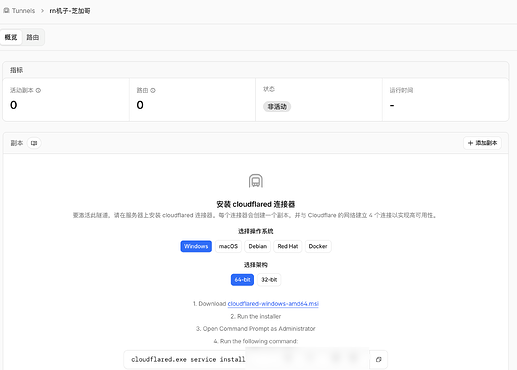The height and width of the screenshot is (370, 517).
Task: Choose the Debian operating system
Action: tap(258, 246)
